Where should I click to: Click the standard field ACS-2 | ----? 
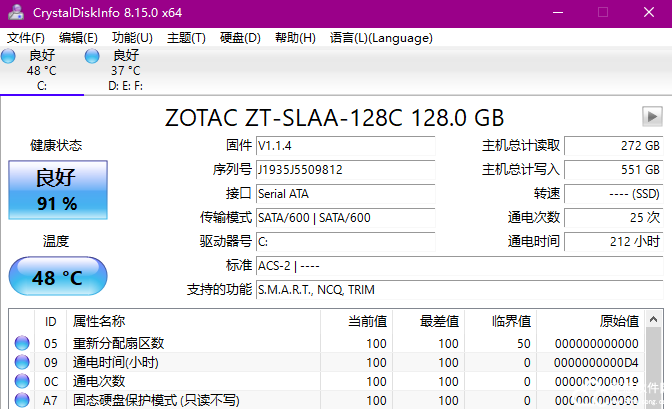coord(459,266)
